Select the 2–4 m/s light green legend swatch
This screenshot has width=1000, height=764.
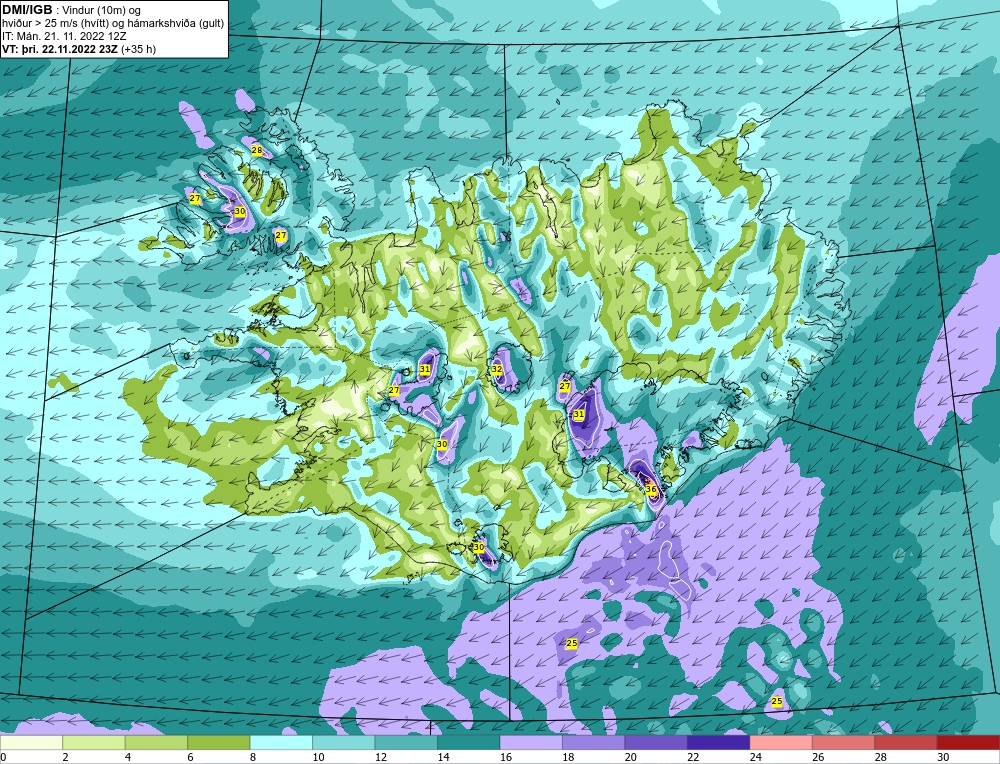coord(94,742)
